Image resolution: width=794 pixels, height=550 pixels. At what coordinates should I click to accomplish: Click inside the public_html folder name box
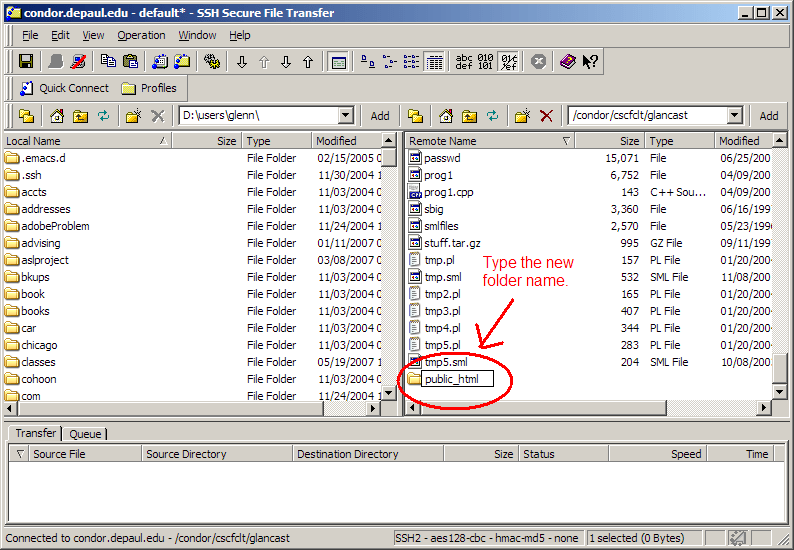tap(458, 379)
